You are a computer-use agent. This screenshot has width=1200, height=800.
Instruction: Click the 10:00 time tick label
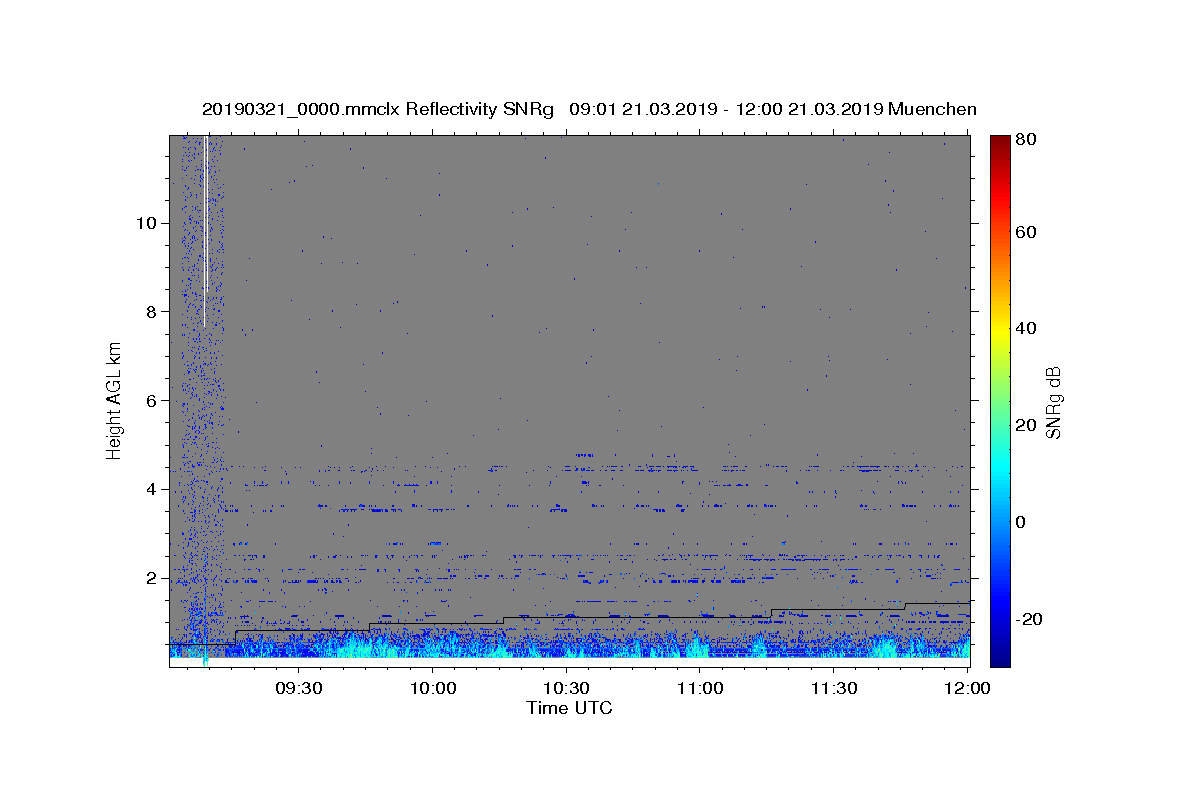[432, 688]
